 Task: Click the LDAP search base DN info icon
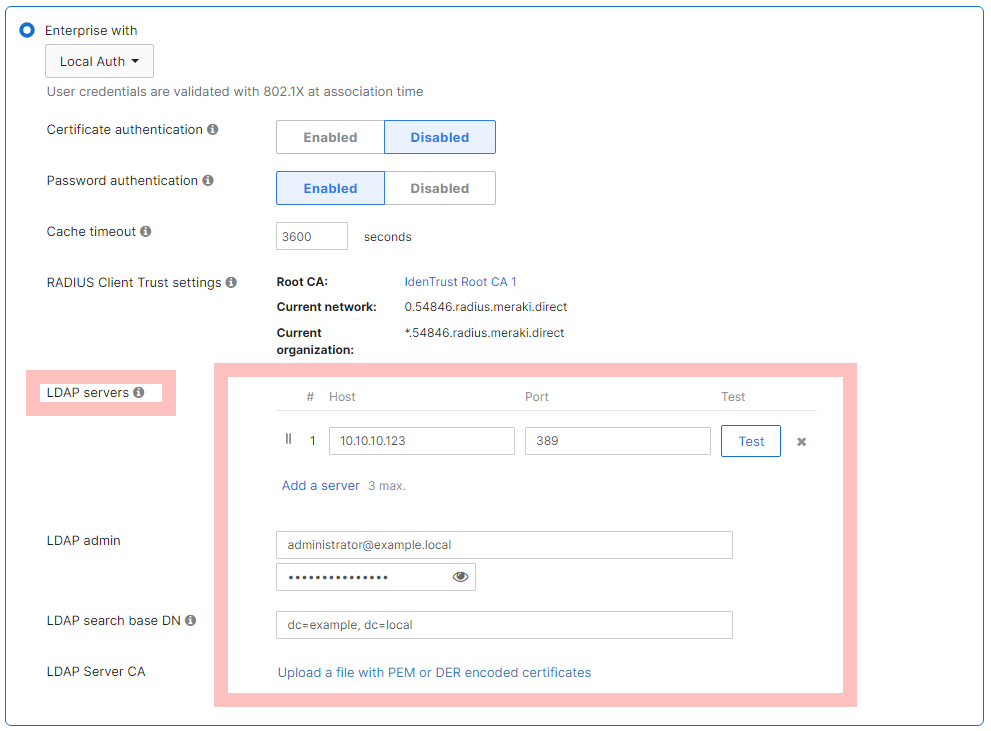click(x=189, y=620)
